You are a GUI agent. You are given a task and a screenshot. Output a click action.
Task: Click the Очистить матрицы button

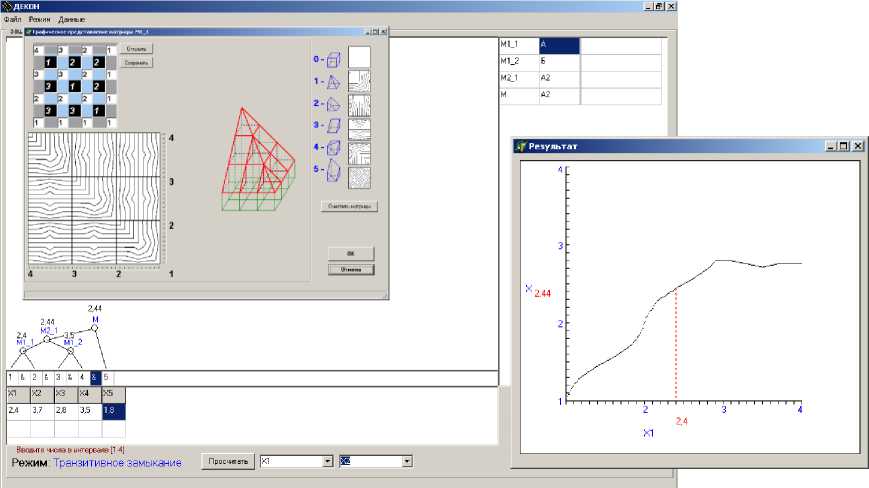coord(349,206)
